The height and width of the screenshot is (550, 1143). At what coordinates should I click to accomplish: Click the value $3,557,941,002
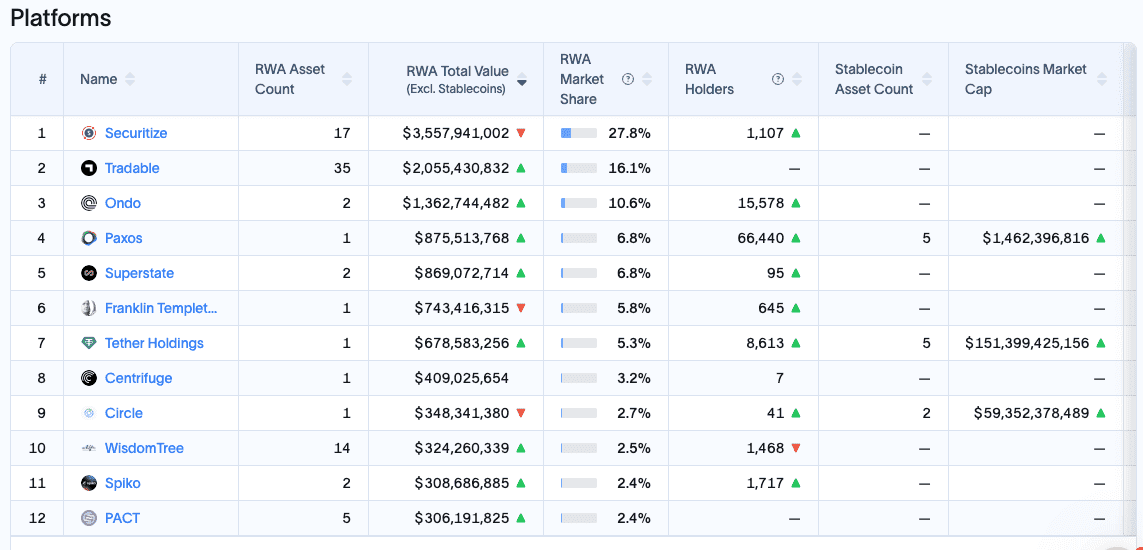click(x=456, y=133)
